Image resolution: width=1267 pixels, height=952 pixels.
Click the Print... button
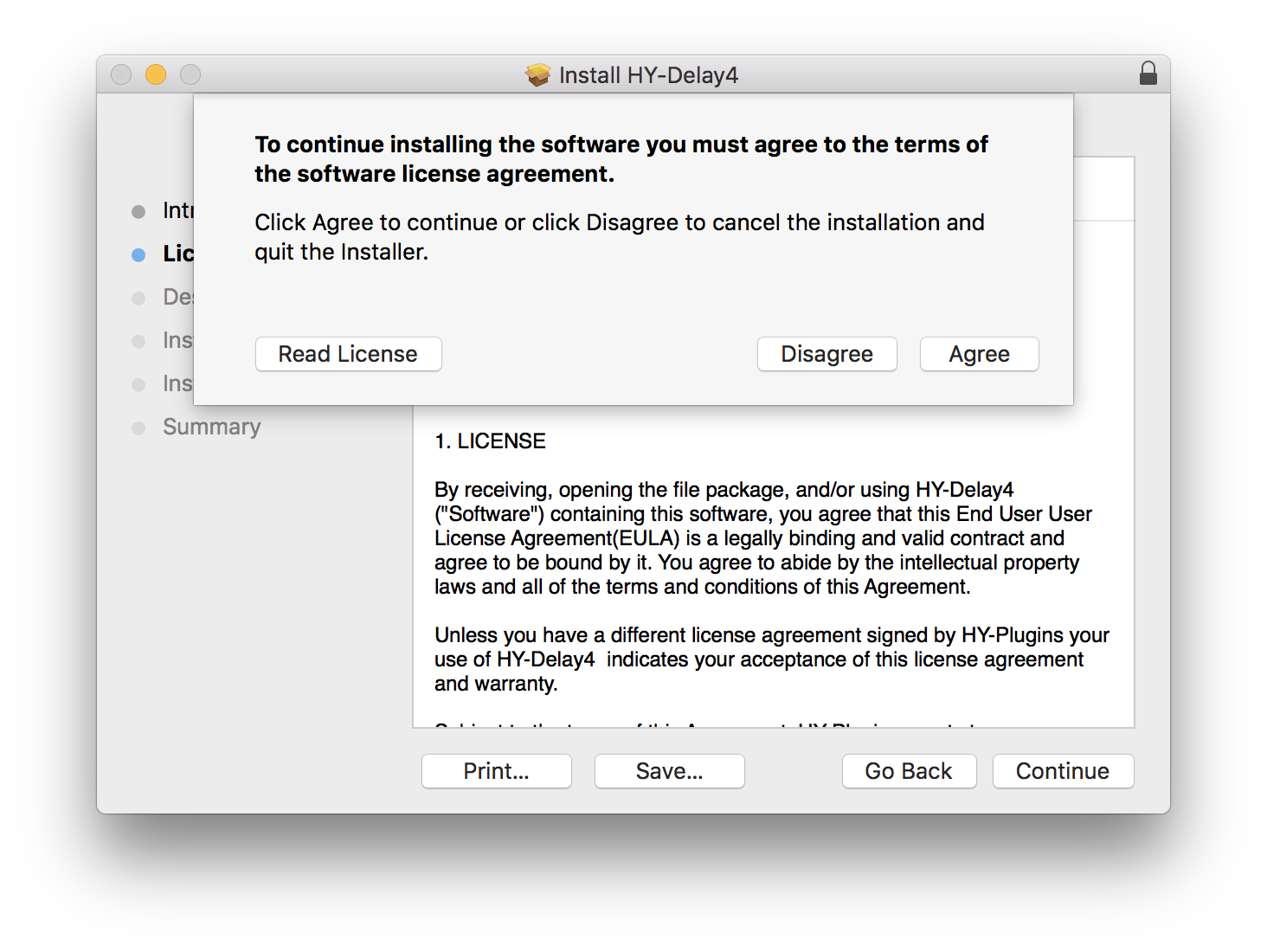coord(496,771)
